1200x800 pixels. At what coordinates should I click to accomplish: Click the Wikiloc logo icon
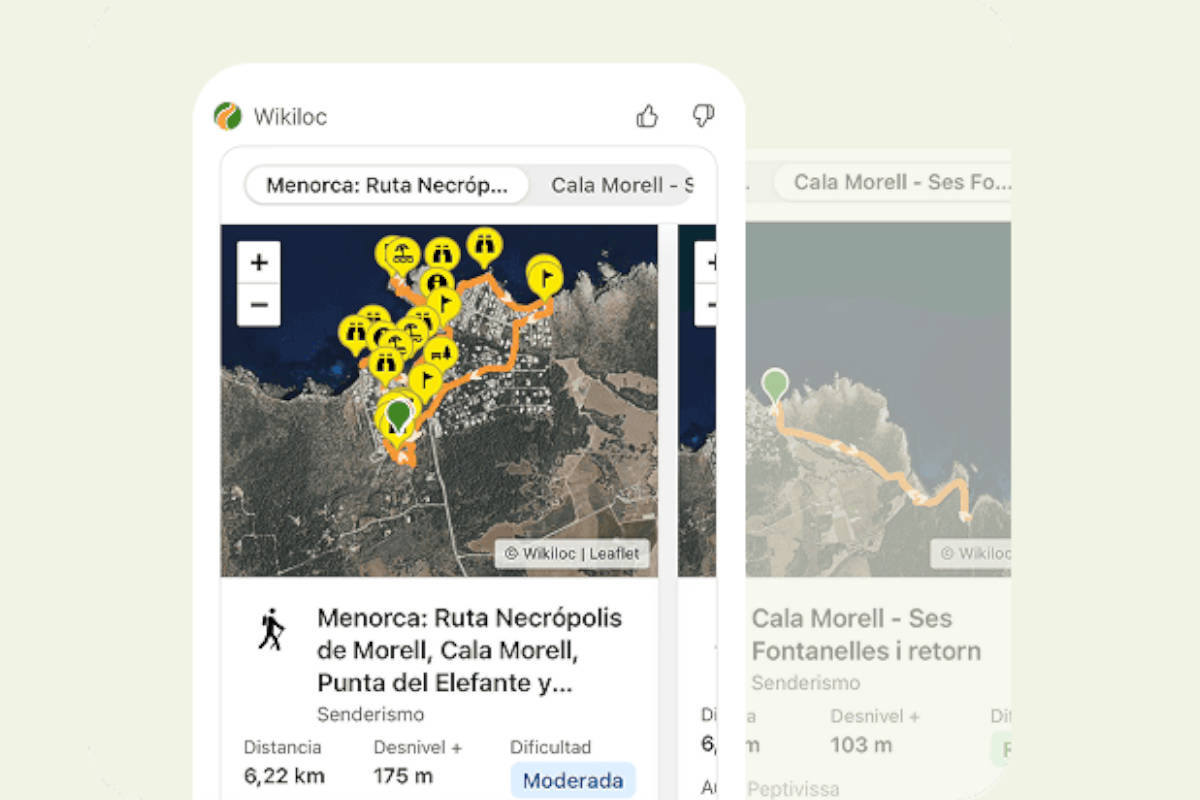pyautogui.click(x=228, y=116)
